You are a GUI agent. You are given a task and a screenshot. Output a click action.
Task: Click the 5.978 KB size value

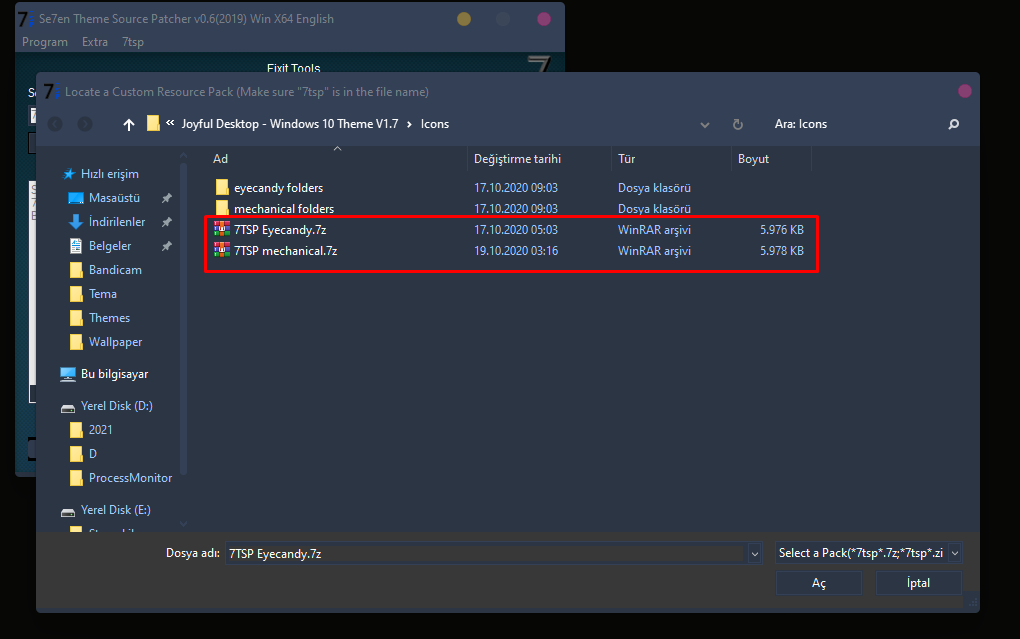click(781, 251)
